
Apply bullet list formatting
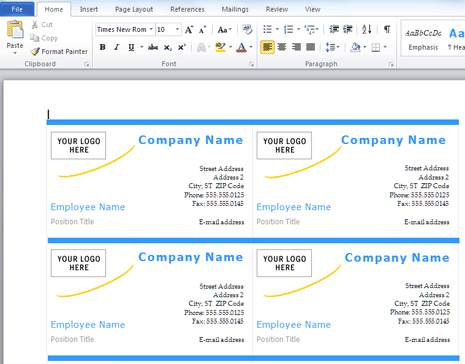(267, 29)
